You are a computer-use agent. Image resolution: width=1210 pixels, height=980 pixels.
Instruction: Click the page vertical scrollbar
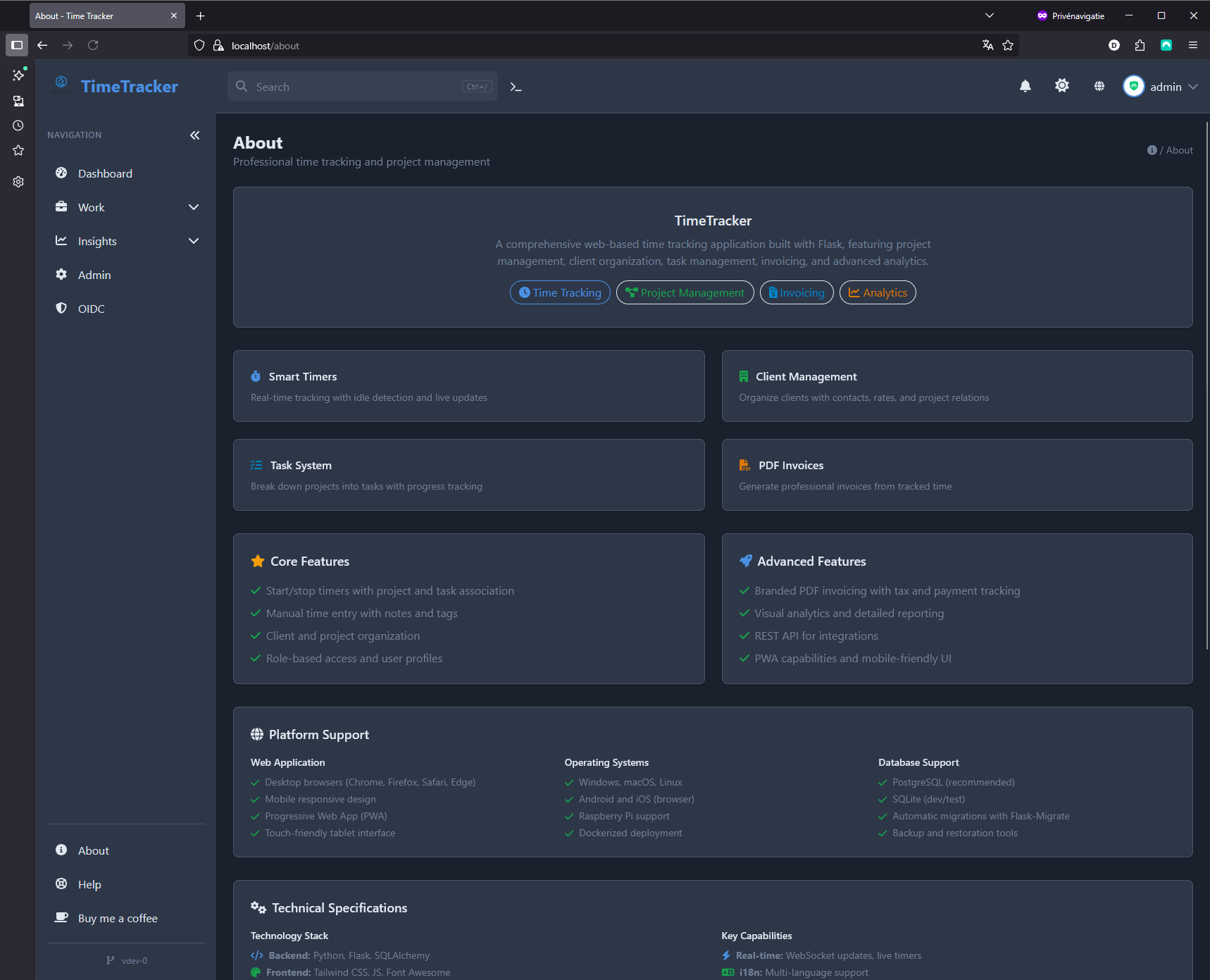(1206, 387)
